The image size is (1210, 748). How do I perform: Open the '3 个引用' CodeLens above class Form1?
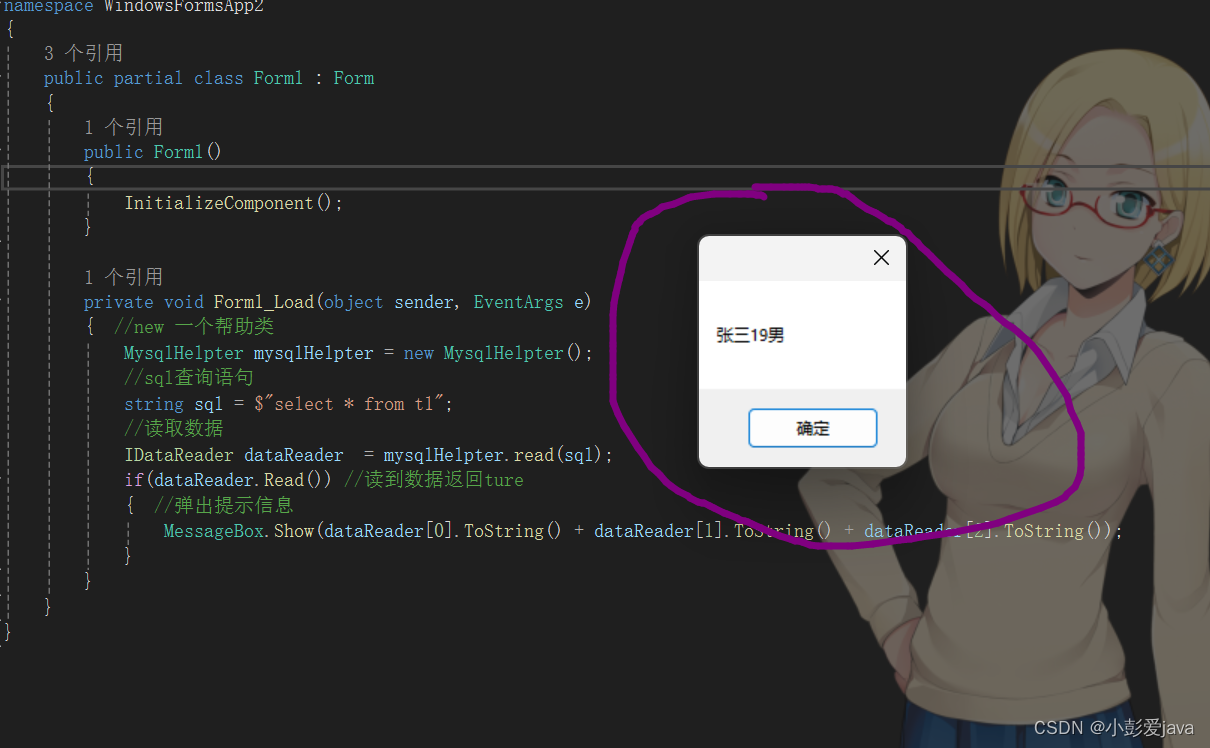(x=83, y=53)
